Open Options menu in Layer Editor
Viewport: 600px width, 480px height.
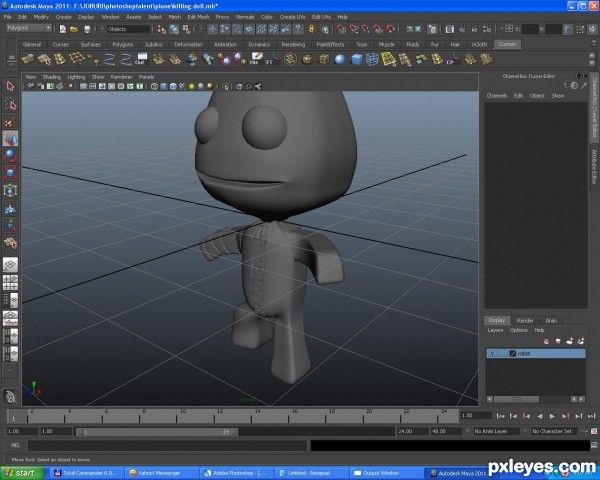(518, 330)
